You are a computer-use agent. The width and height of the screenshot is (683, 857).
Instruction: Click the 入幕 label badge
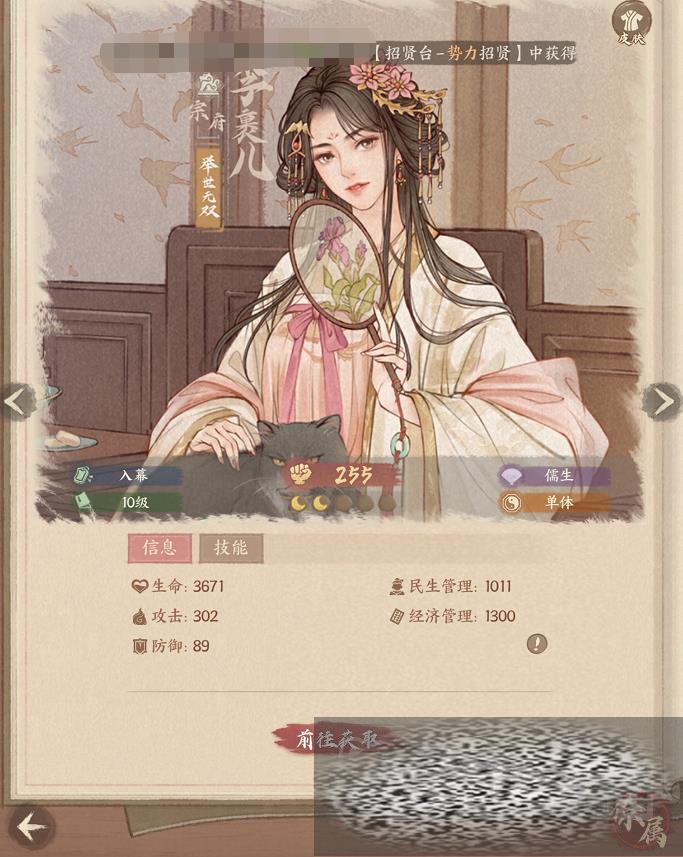pos(129,475)
